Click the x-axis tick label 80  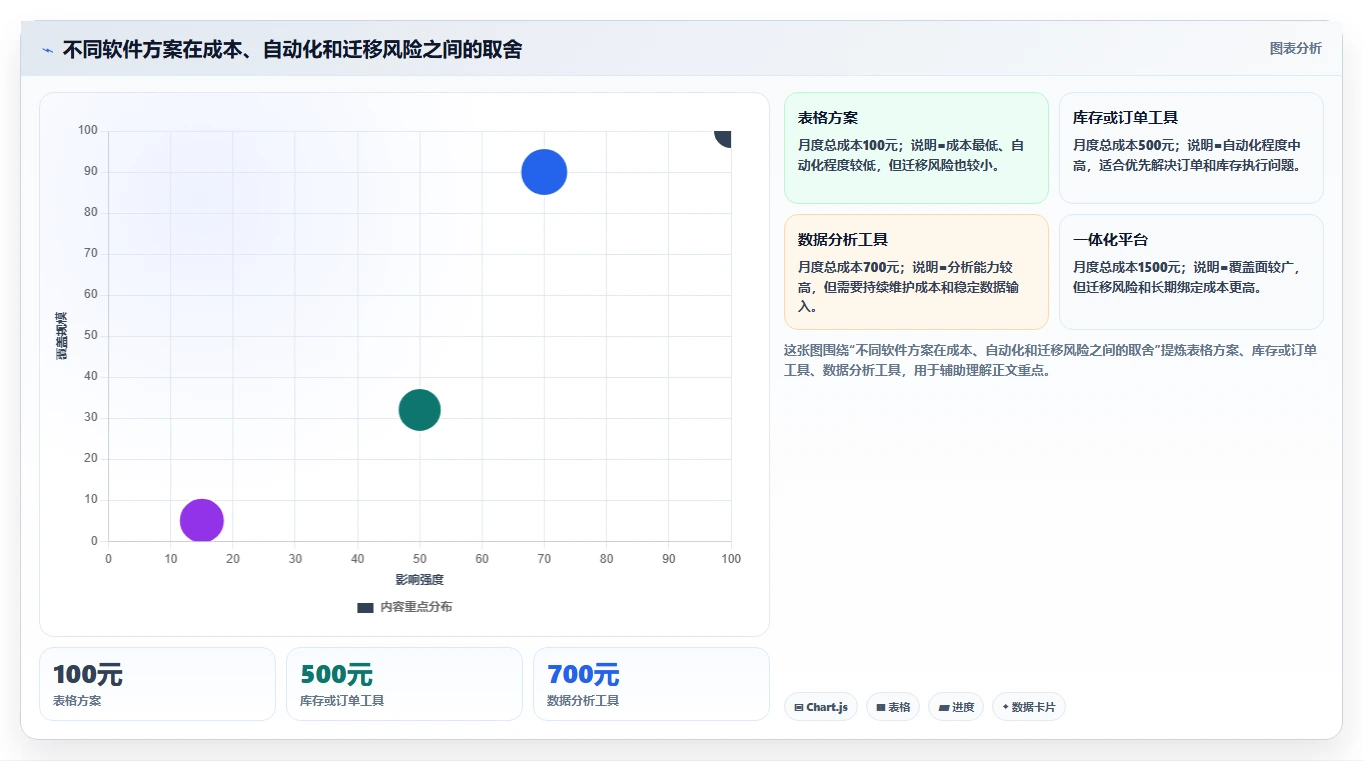(x=607, y=559)
